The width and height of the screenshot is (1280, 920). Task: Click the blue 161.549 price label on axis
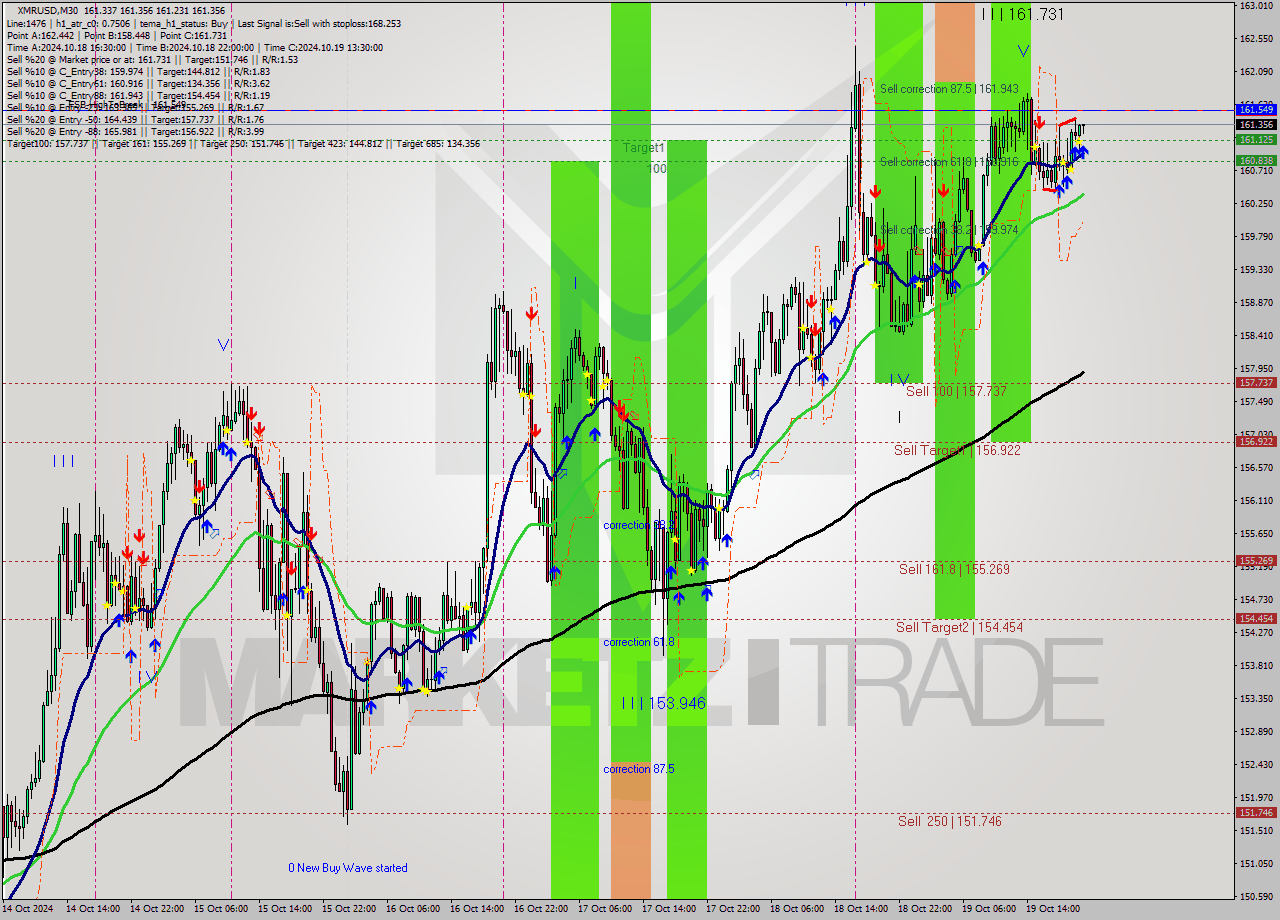[x=1256, y=109]
